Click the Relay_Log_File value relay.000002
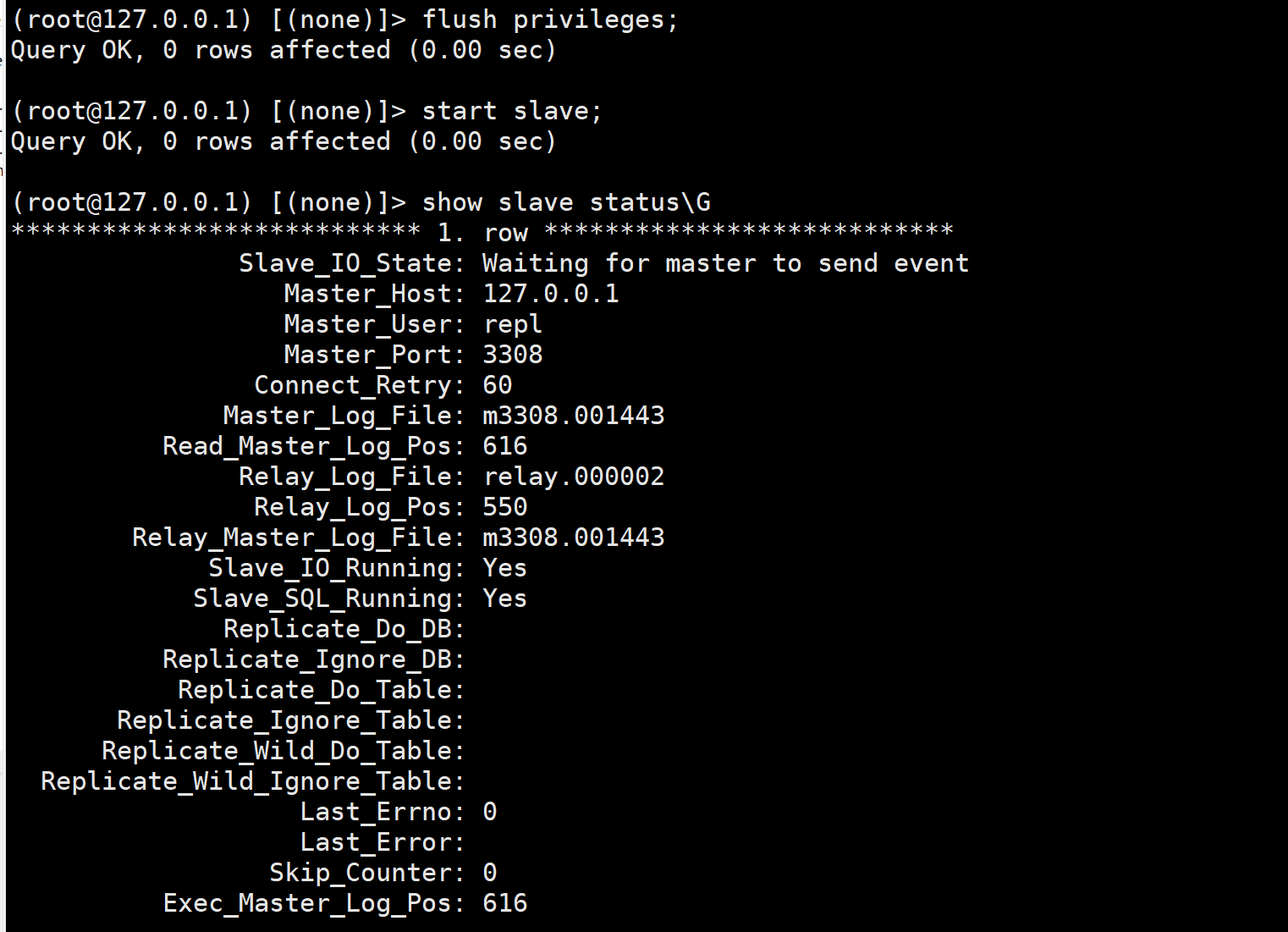 (573, 477)
